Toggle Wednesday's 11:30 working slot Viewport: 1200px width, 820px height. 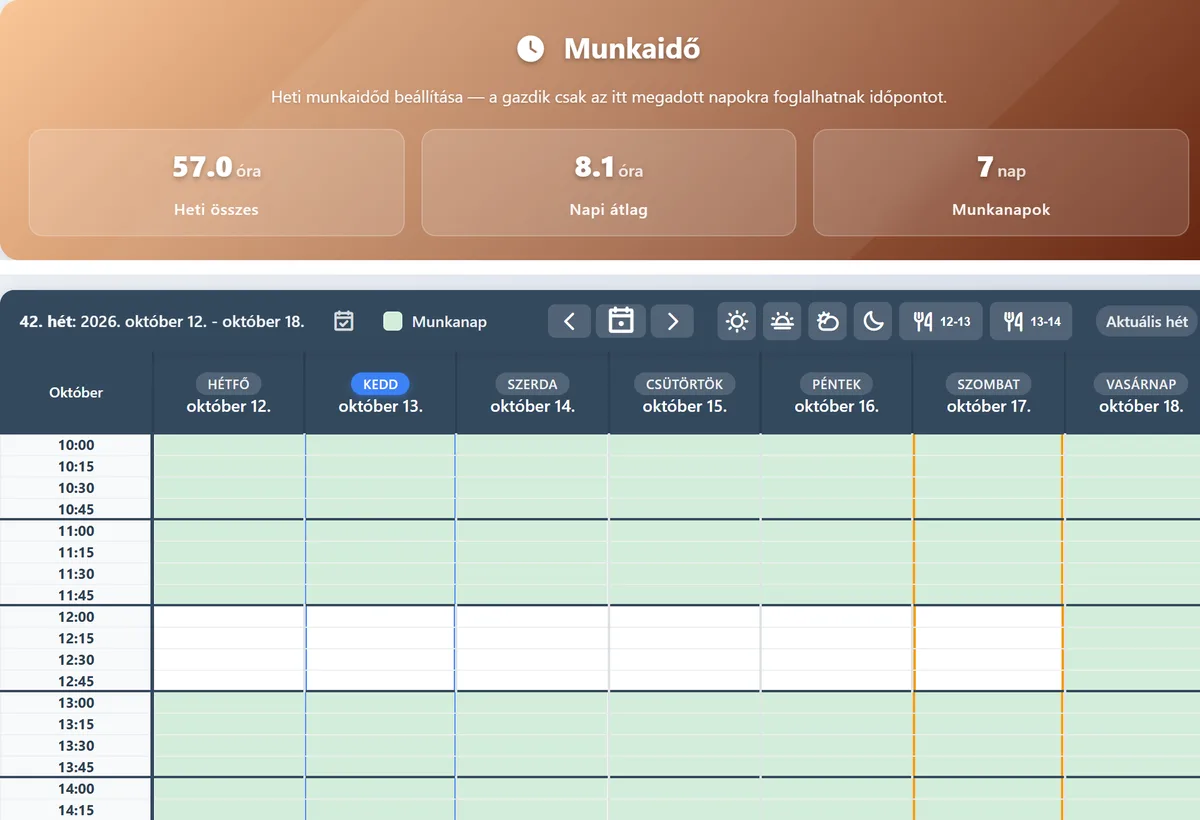point(533,574)
